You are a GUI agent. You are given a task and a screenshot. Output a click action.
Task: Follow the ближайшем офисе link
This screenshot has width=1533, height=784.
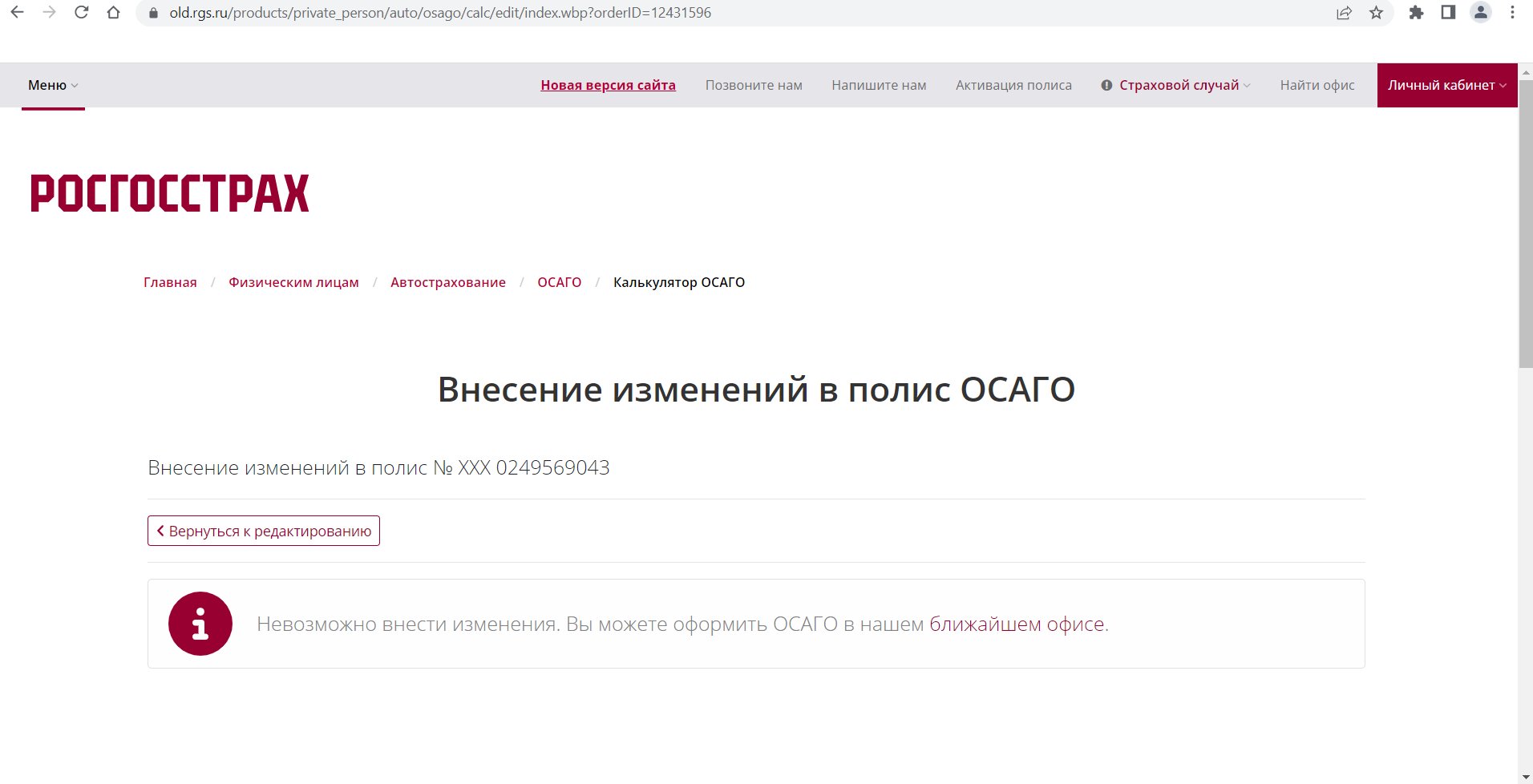pyautogui.click(x=1017, y=624)
